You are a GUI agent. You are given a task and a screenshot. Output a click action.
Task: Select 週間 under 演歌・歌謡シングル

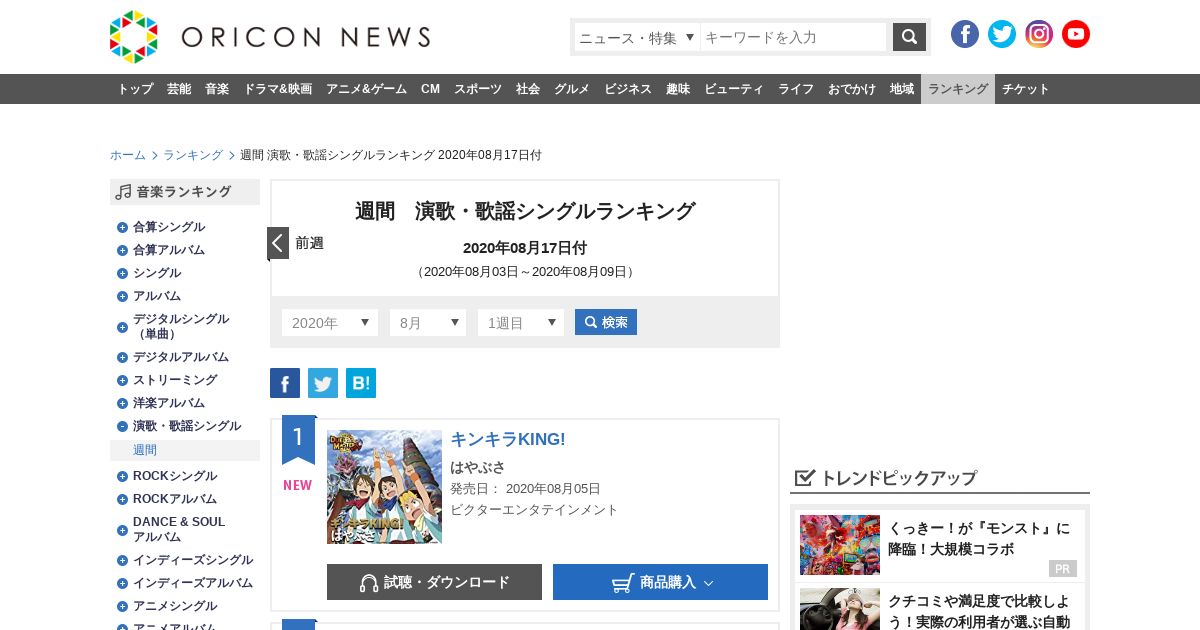(x=145, y=450)
